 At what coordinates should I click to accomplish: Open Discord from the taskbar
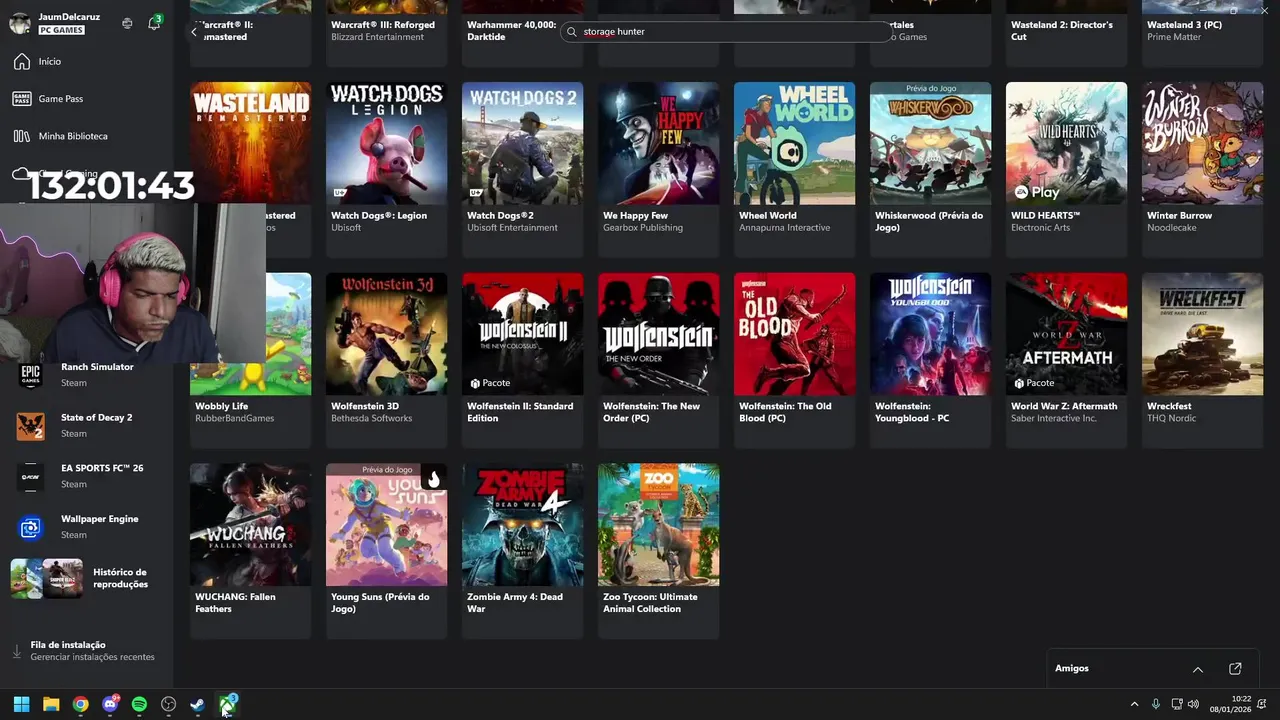[110, 704]
